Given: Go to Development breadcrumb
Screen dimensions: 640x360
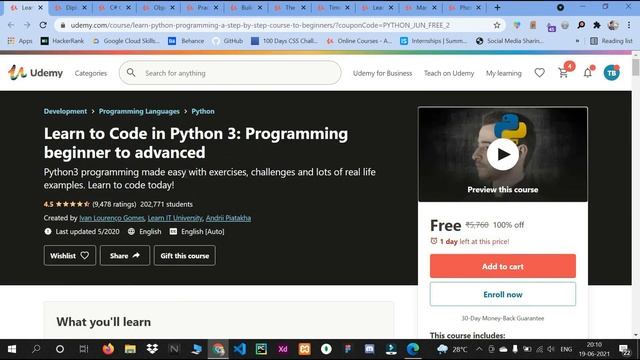Looking at the screenshot, I should click(x=65, y=111).
